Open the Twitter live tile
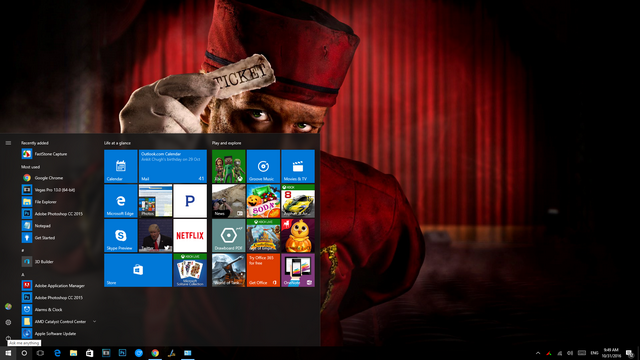This screenshot has width=640, height=360. [x=155, y=236]
